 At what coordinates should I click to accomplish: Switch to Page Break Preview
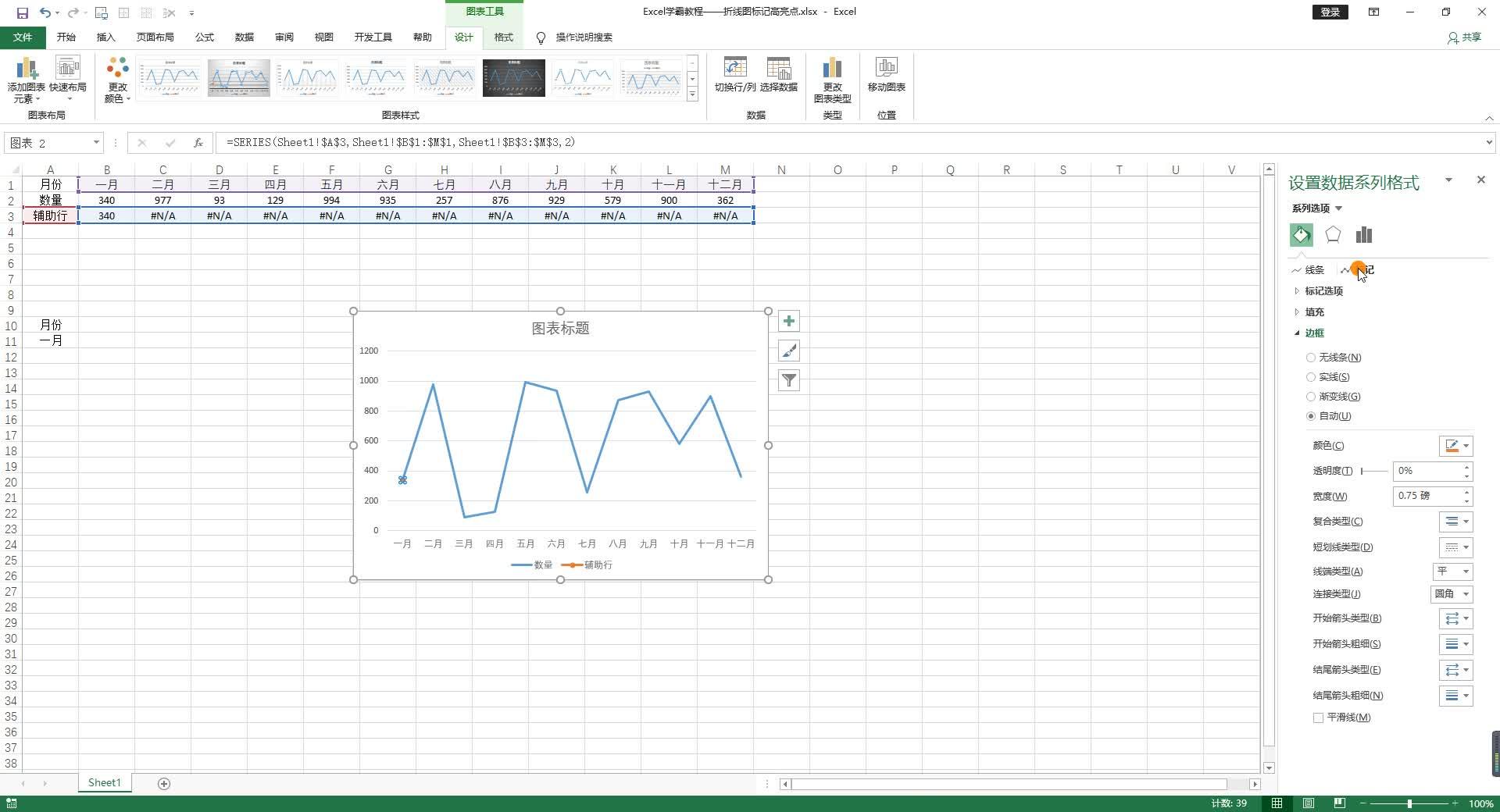(1340, 803)
